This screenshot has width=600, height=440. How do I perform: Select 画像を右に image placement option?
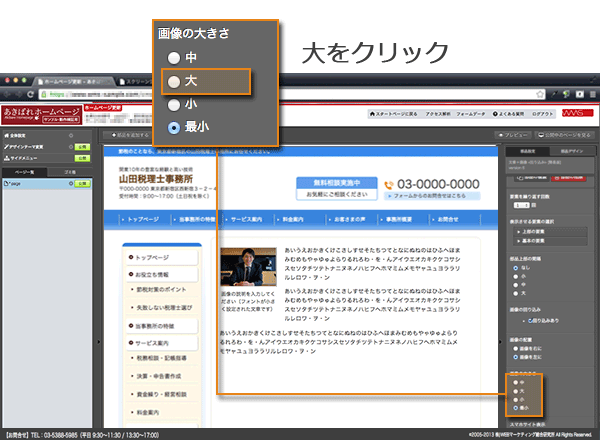(514, 348)
